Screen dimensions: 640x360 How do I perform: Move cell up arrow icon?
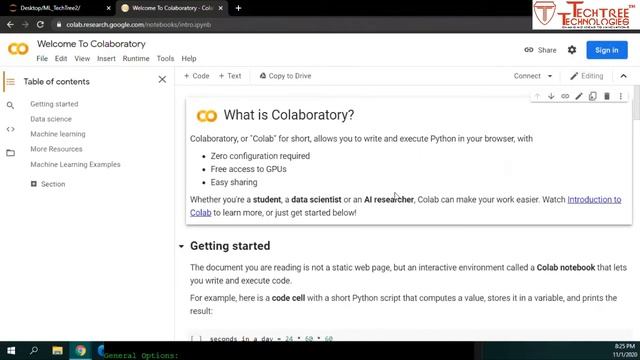tap(537, 96)
